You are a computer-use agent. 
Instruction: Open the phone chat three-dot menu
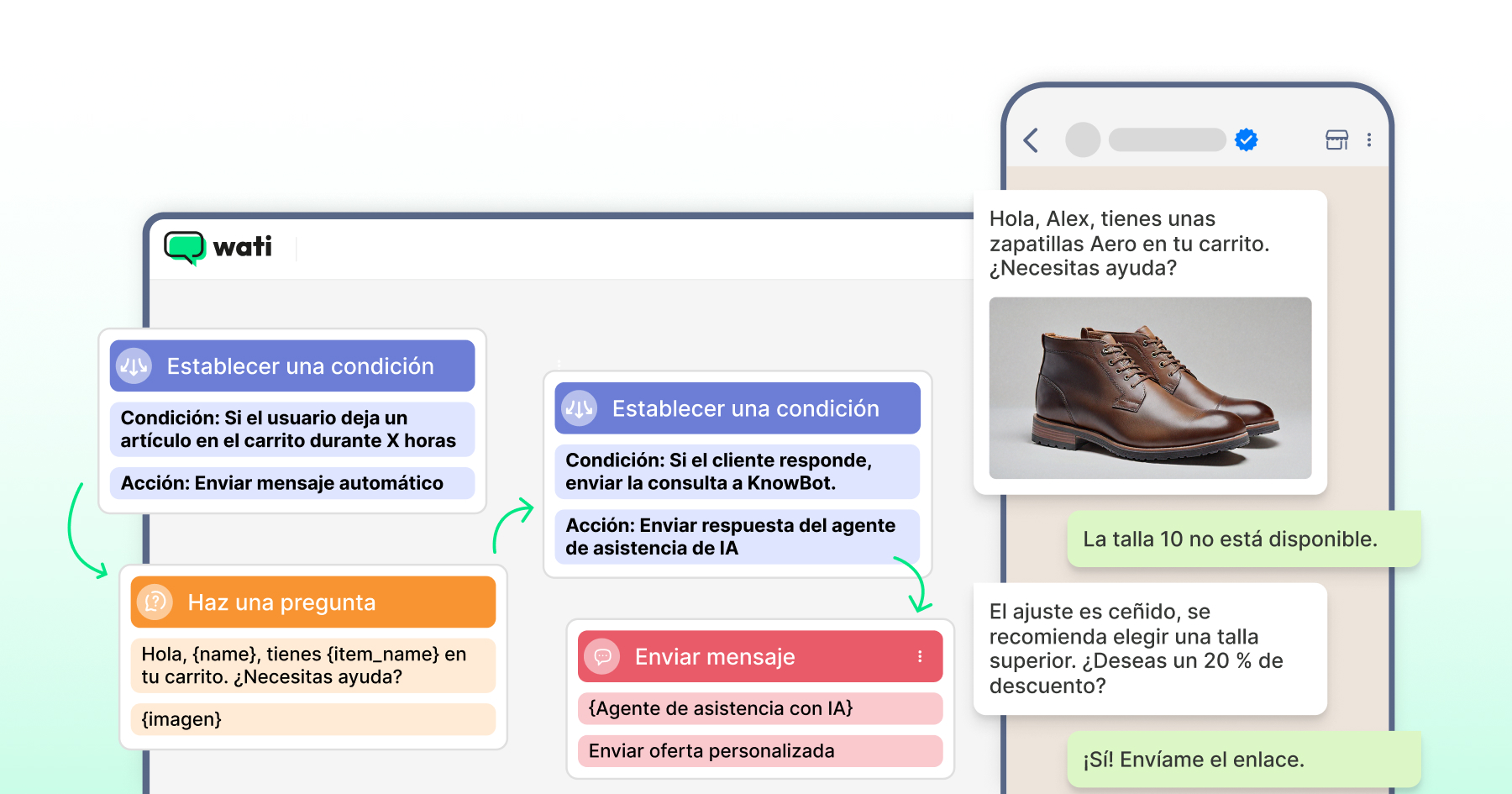(1369, 140)
